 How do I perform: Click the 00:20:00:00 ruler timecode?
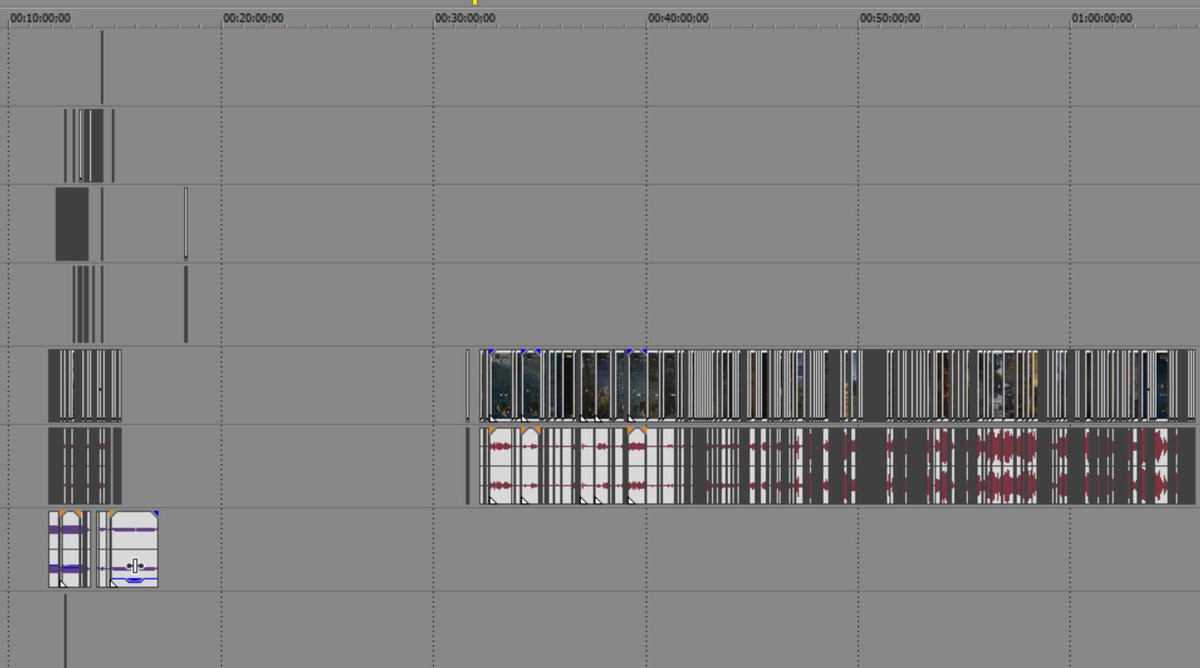click(253, 18)
